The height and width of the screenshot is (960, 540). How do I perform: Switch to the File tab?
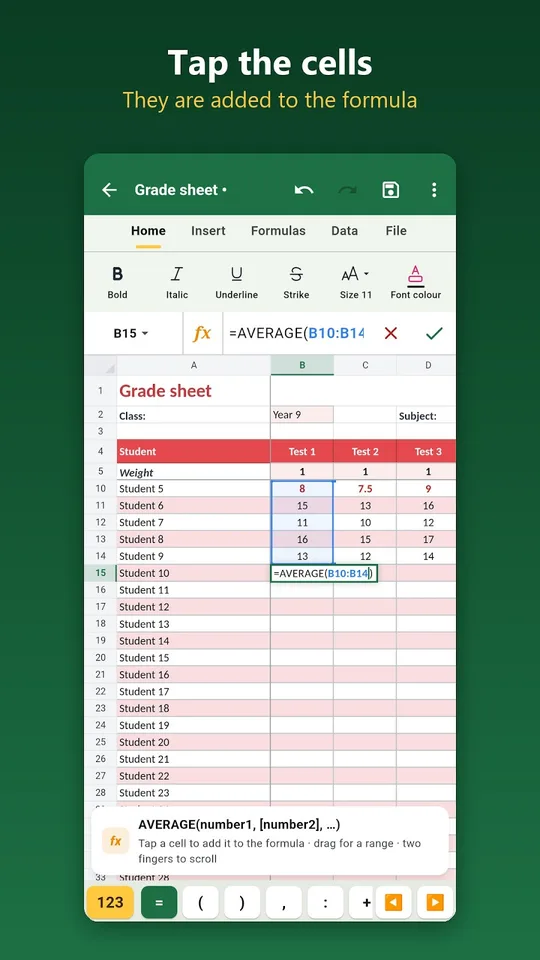pyautogui.click(x=396, y=231)
